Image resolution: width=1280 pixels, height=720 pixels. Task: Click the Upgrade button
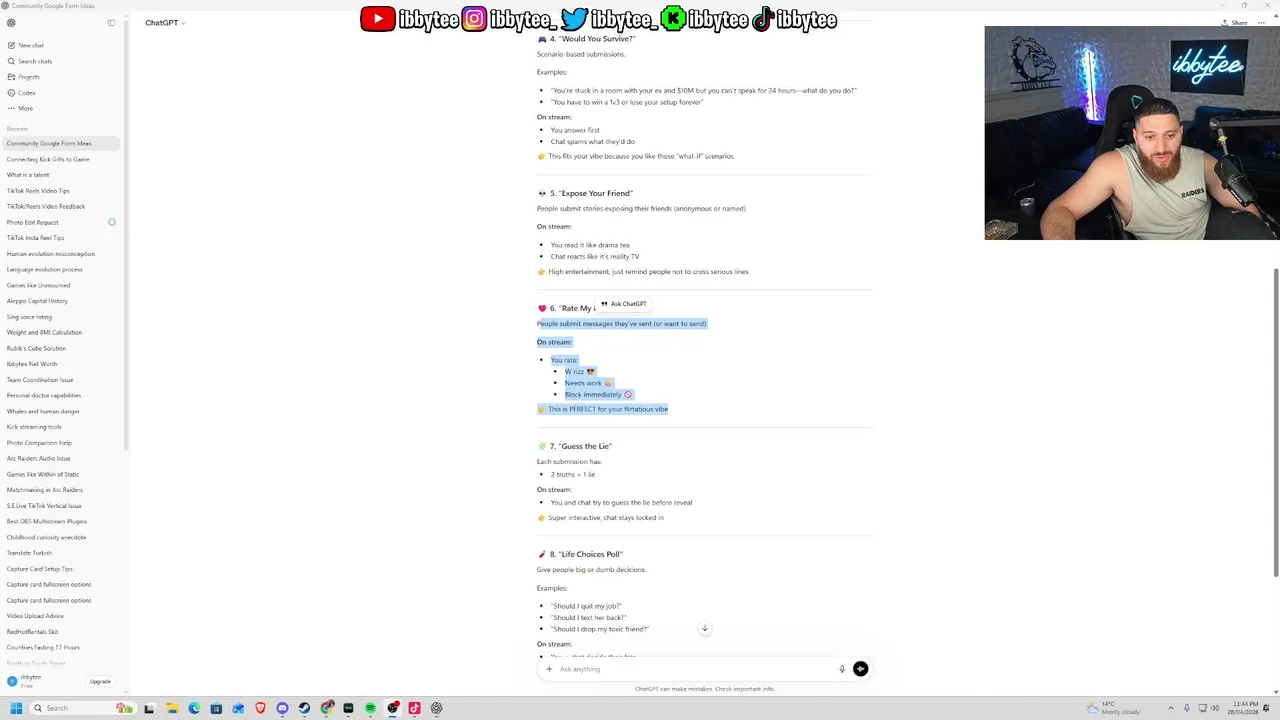coord(100,681)
